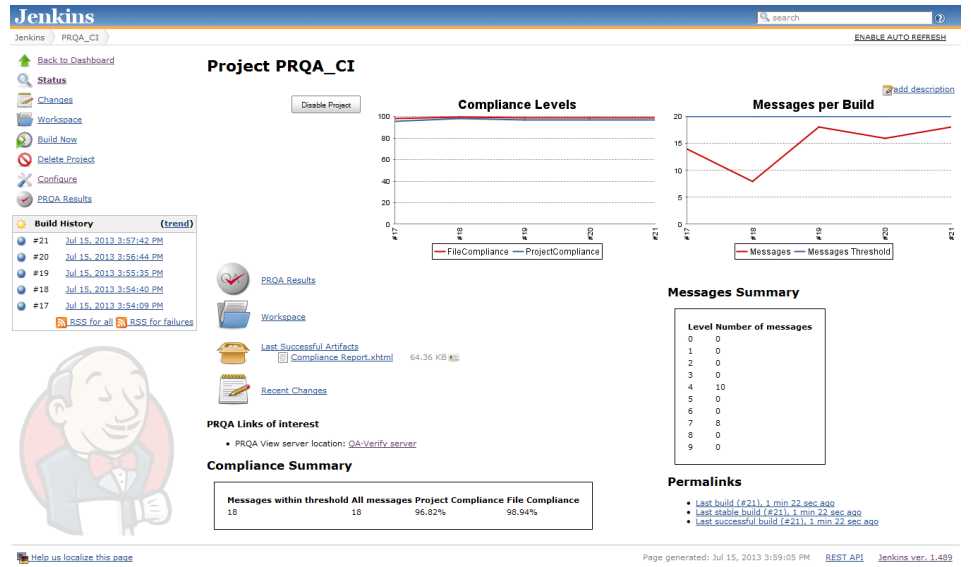Click the Jenkins logo in header
The height and width of the screenshot is (567, 971).
(x=54, y=17)
